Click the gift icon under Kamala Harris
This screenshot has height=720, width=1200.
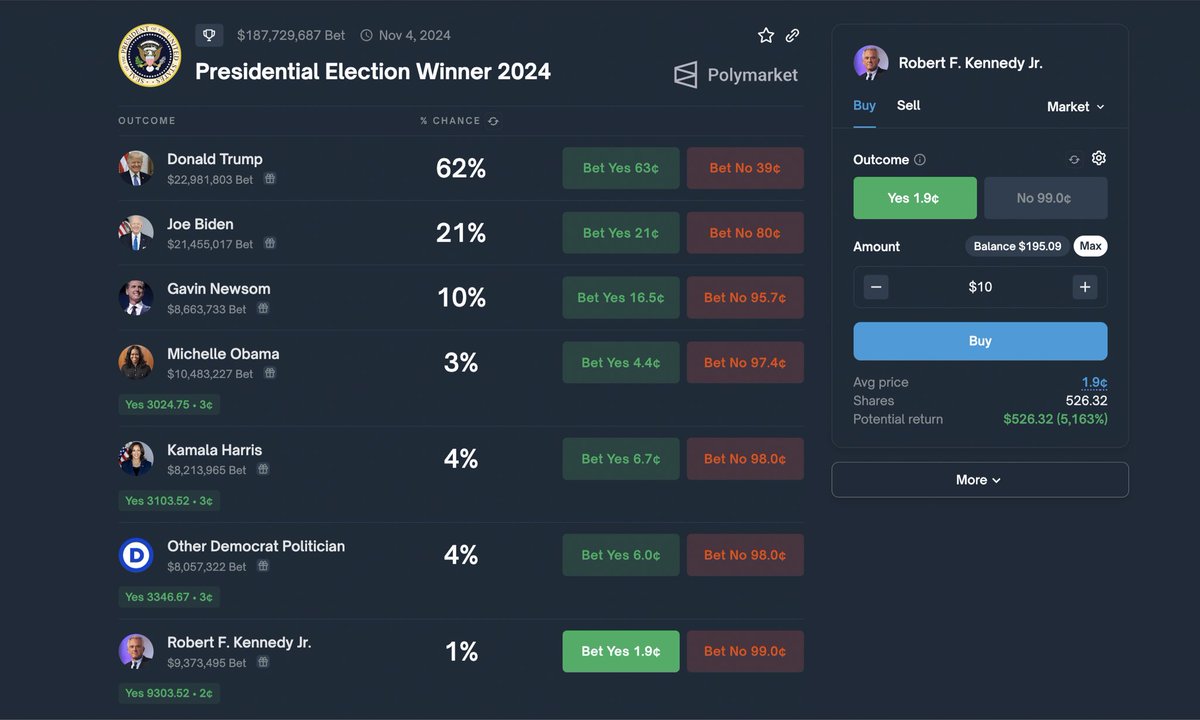point(263,469)
